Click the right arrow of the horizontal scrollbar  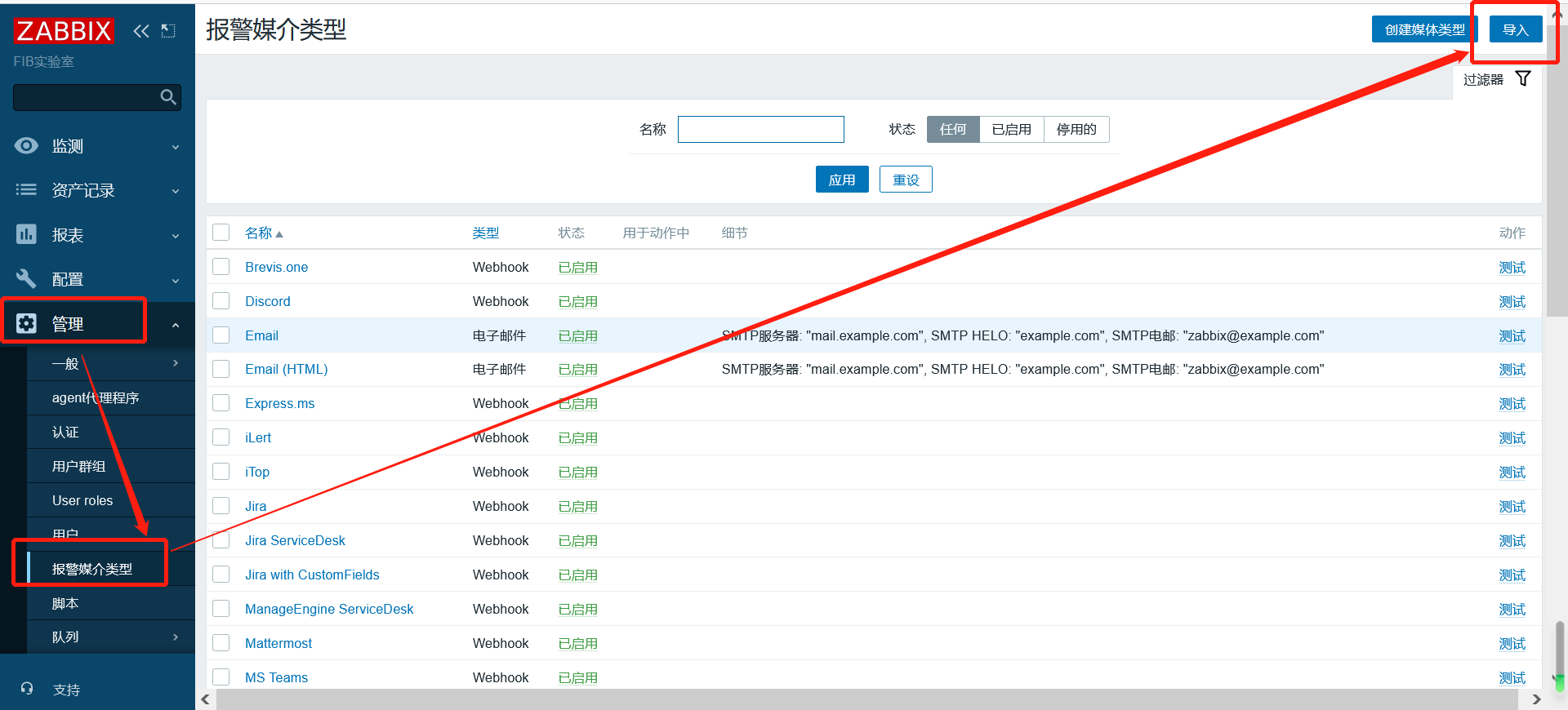(1536, 699)
